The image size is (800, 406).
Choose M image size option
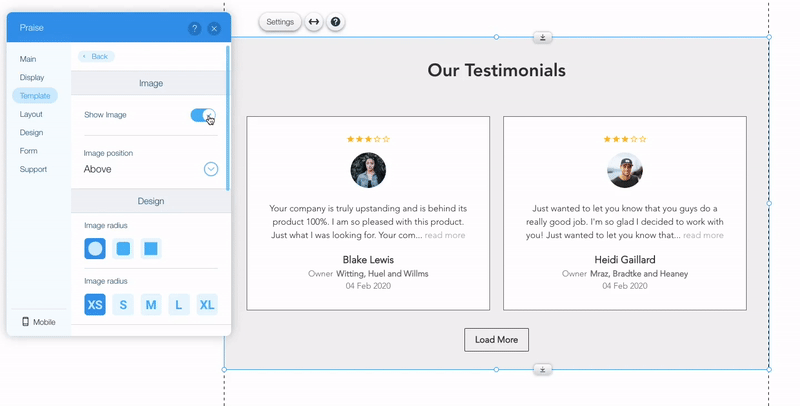(x=151, y=305)
